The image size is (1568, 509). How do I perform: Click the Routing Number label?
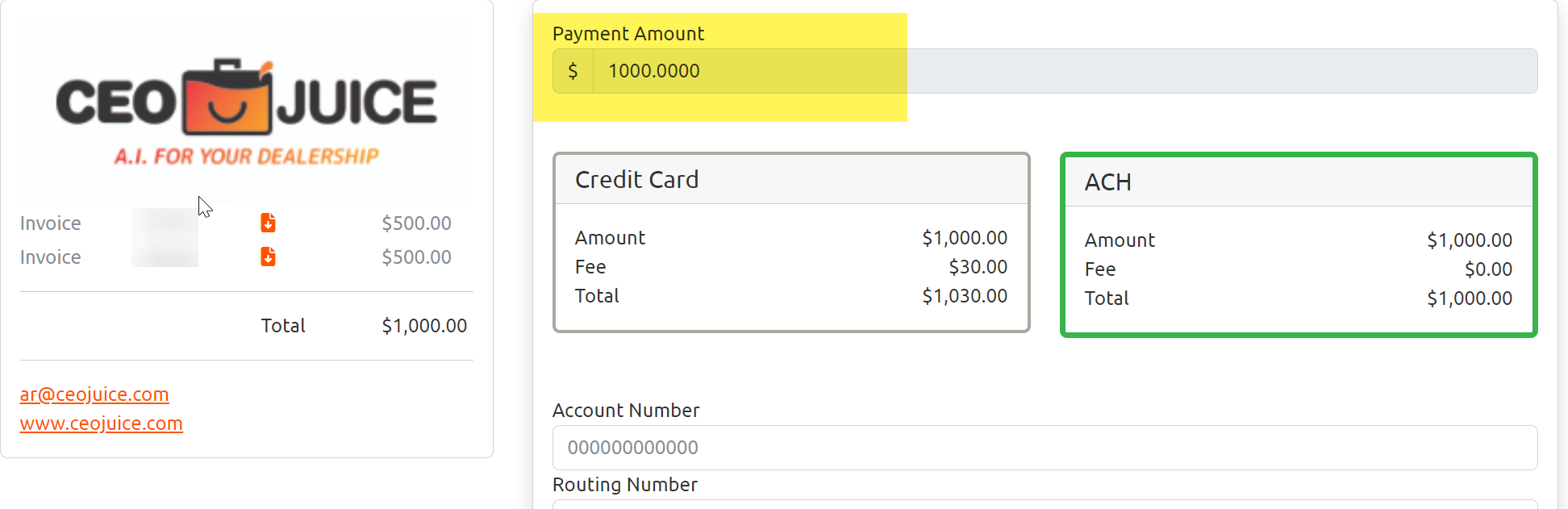[625, 485]
